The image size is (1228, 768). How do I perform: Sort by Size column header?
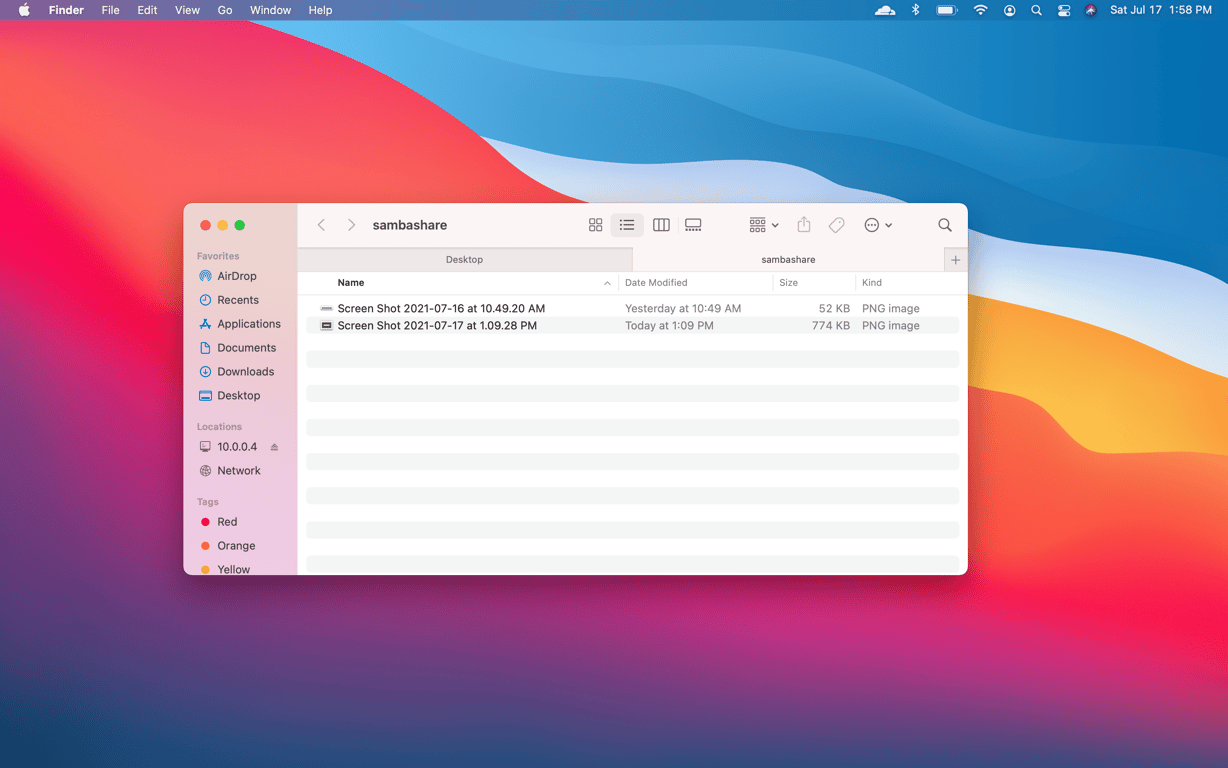[789, 283]
